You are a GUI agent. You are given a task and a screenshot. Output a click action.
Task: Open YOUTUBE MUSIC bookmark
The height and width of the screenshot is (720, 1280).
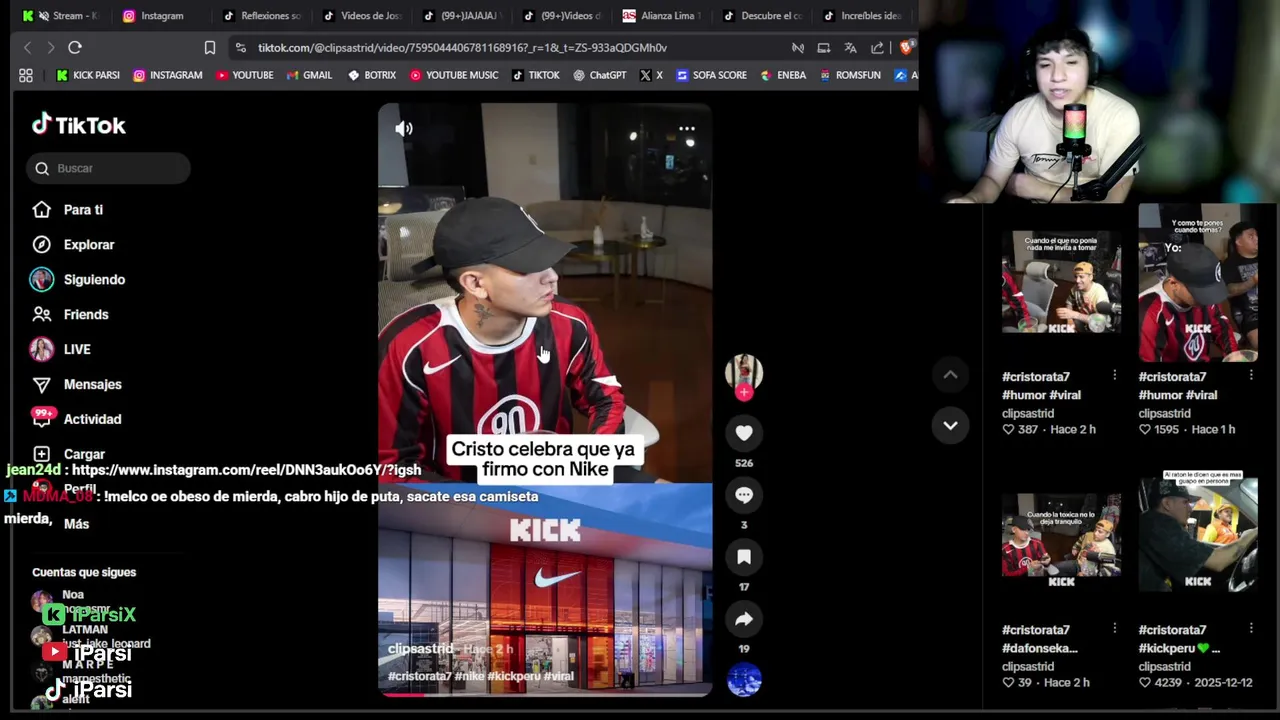click(453, 75)
